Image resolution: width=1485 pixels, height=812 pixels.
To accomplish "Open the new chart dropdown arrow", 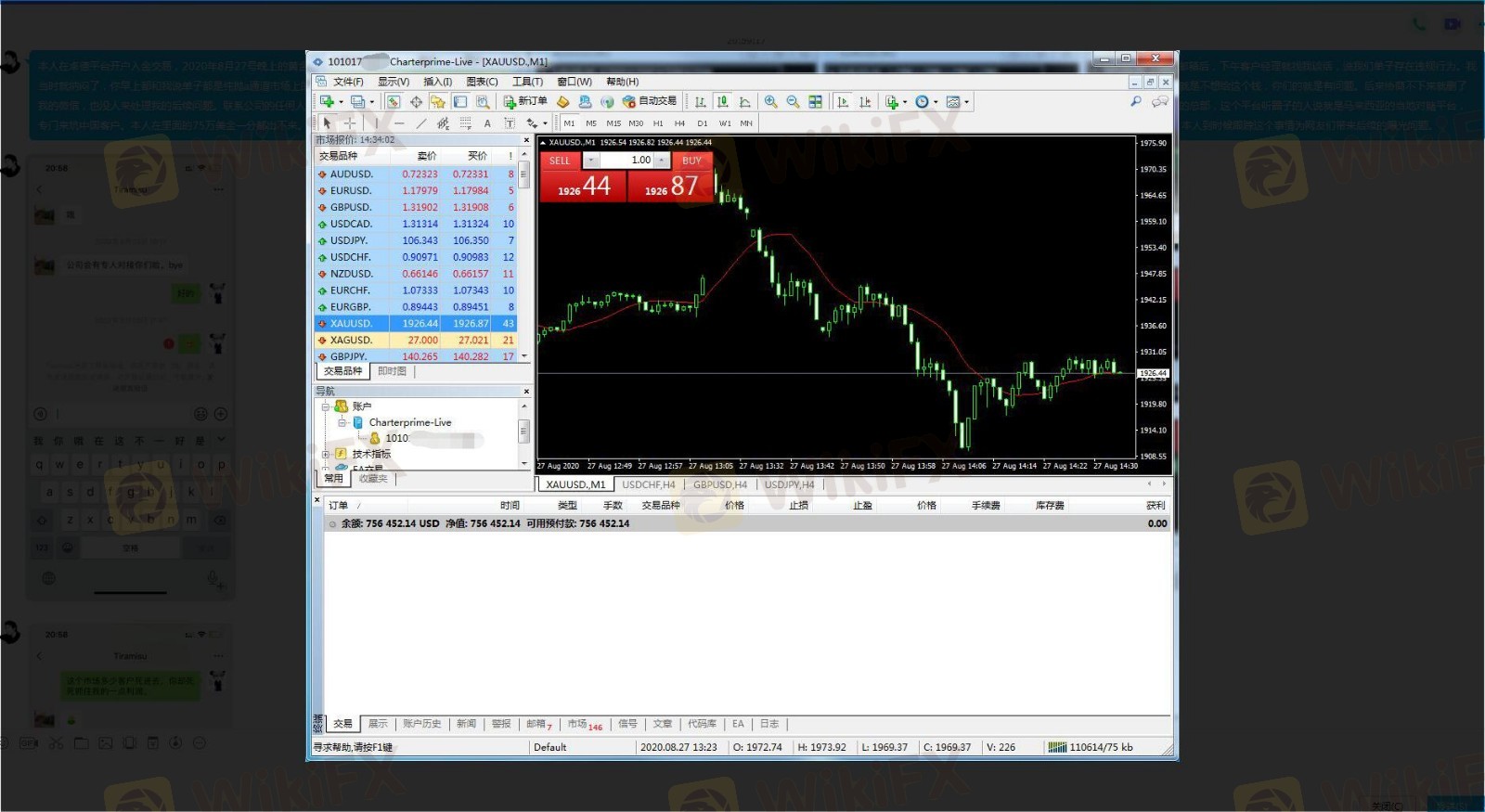I will pos(341,102).
